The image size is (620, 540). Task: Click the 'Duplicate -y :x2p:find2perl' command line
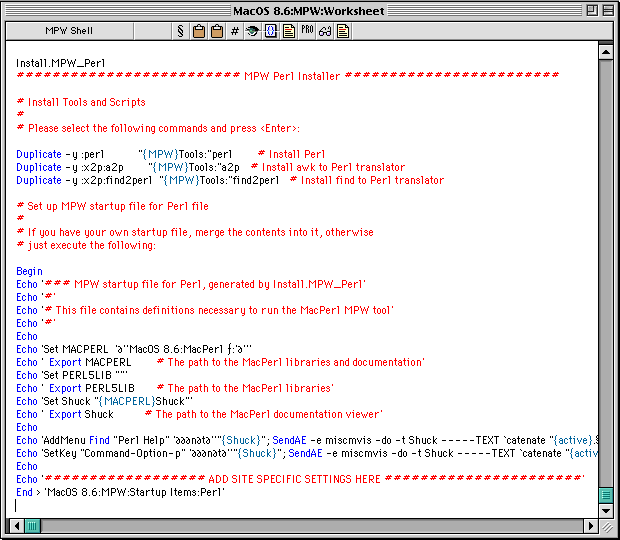tap(147, 180)
